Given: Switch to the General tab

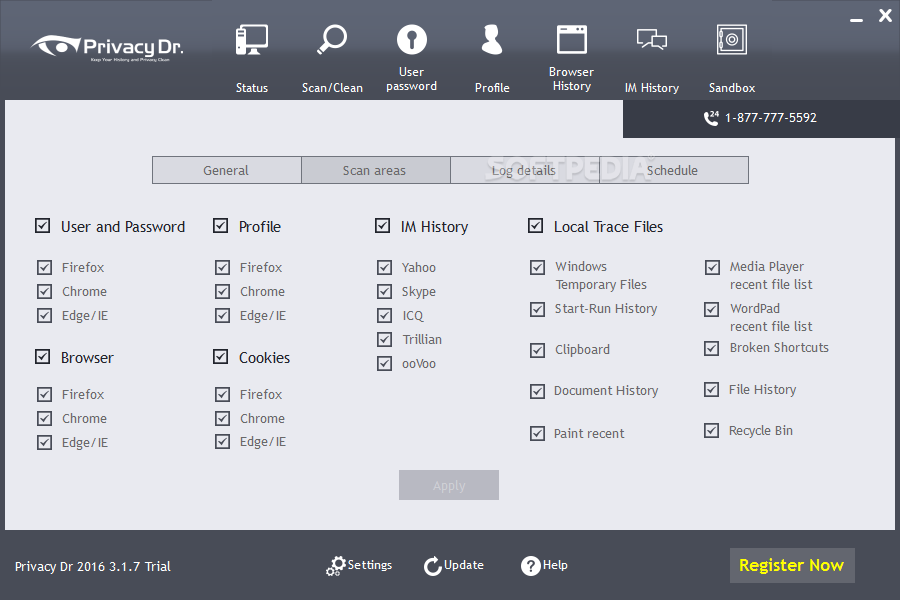Looking at the screenshot, I should tap(227, 170).
